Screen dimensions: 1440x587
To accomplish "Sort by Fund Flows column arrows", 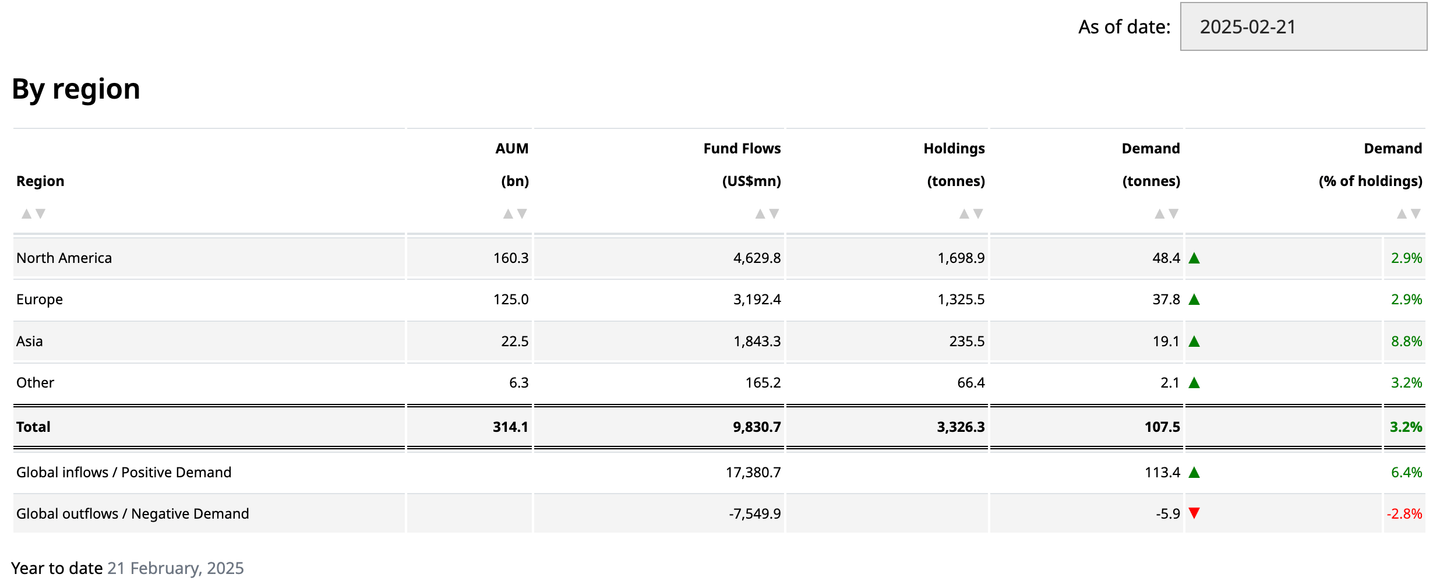I will (767, 213).
